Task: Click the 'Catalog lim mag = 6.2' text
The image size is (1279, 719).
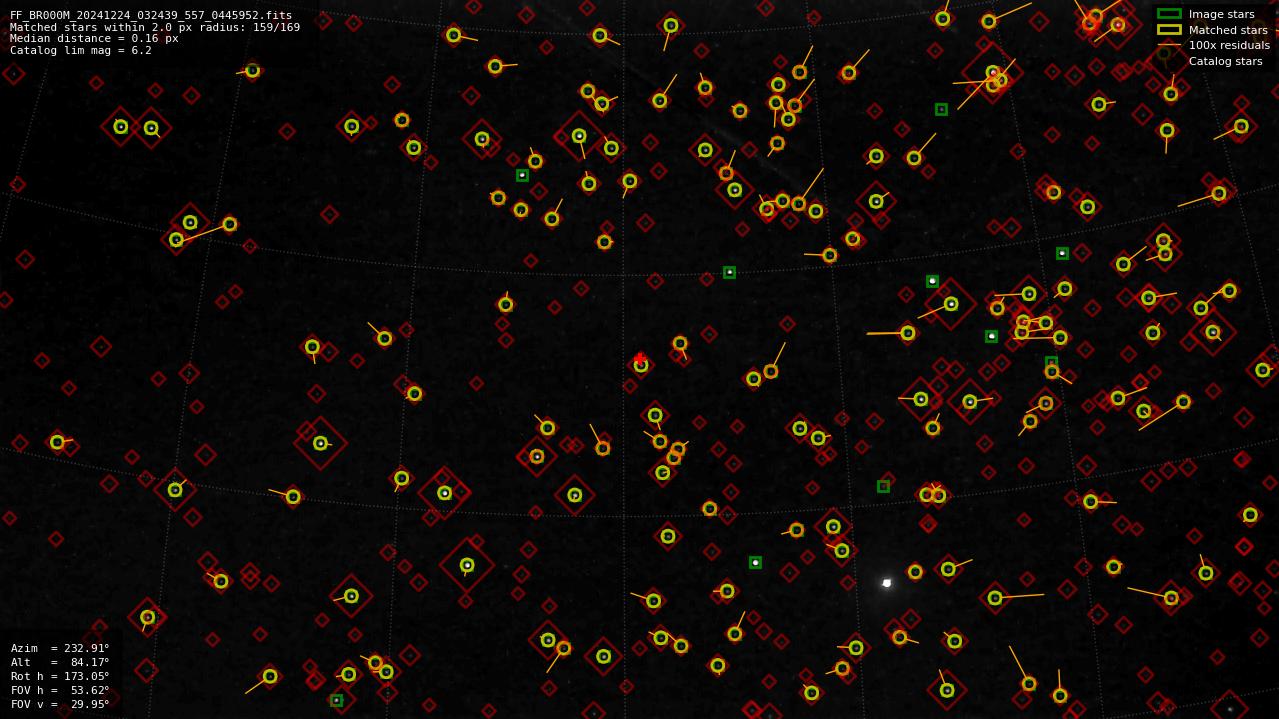Action: pyautogui.click(x=81, y=50)
